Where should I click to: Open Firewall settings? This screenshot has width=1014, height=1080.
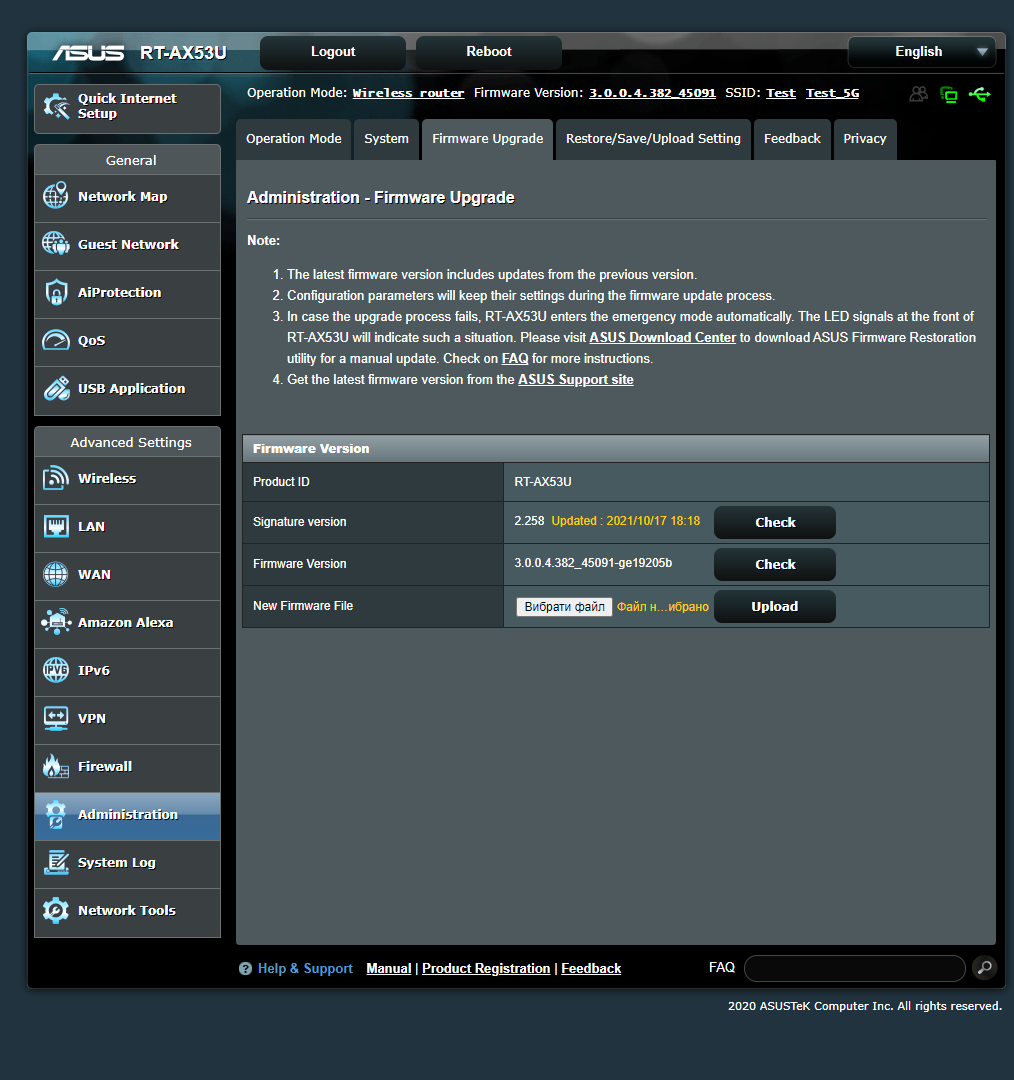[x=105, y=766]
